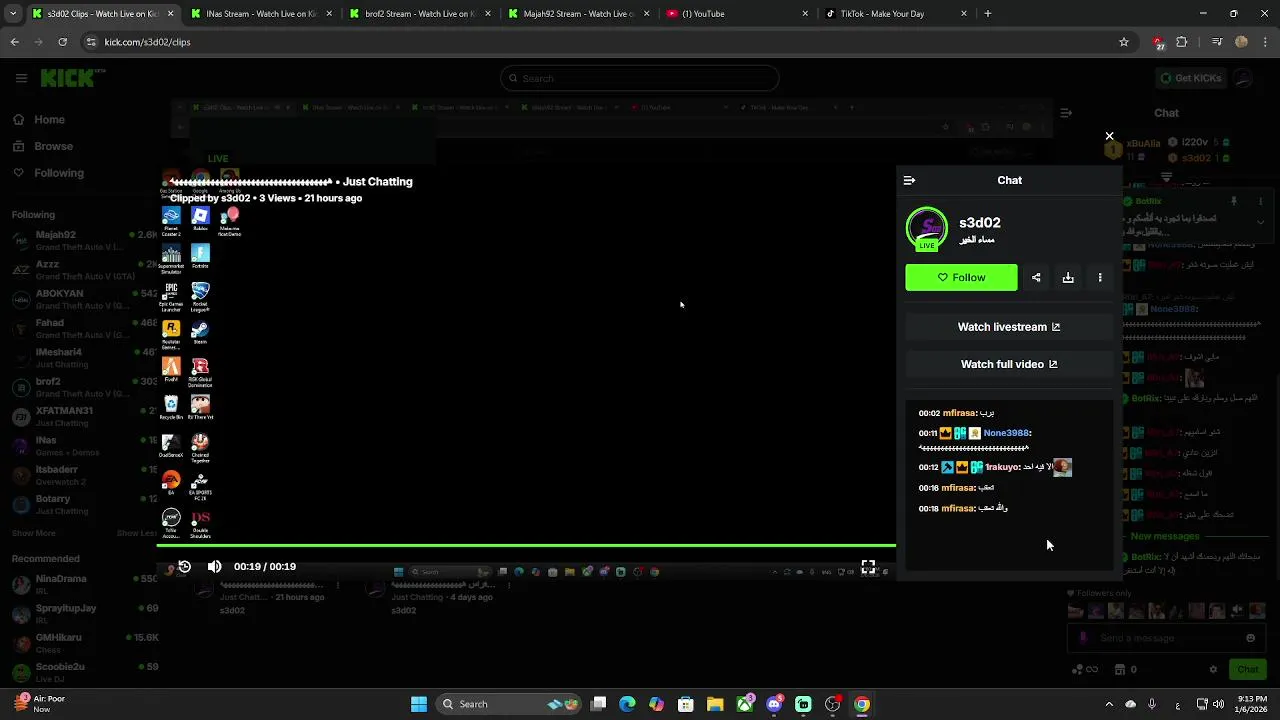Focus the Kick search field

tap(640, 78)
